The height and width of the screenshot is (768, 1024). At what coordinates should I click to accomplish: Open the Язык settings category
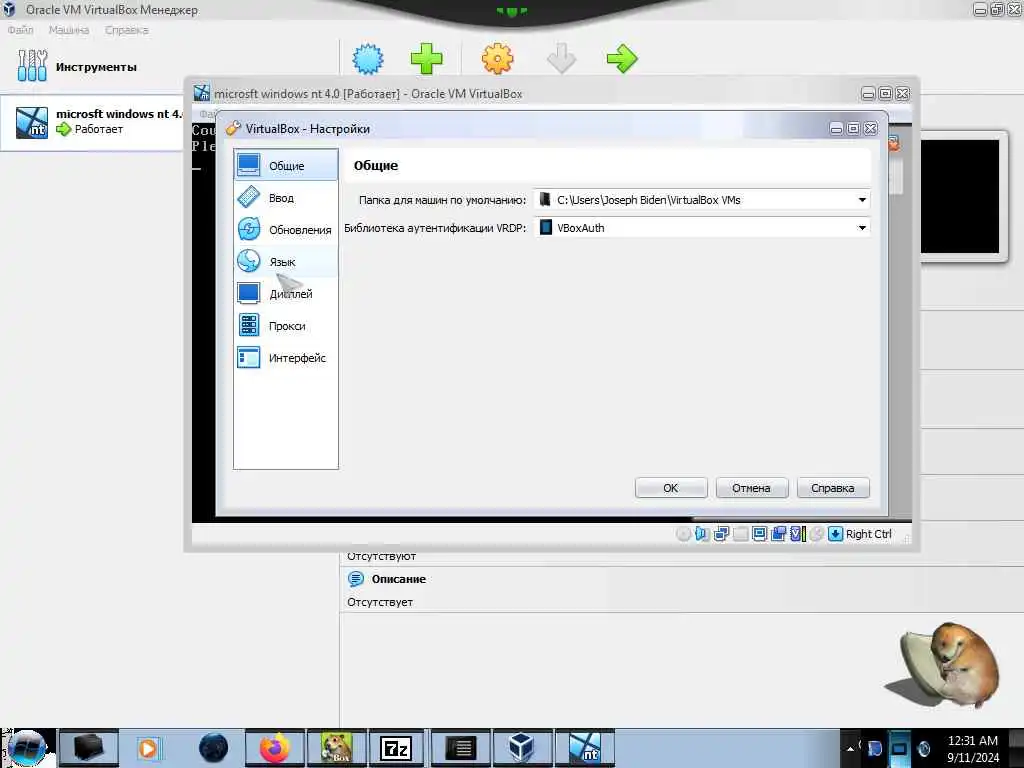285,262
